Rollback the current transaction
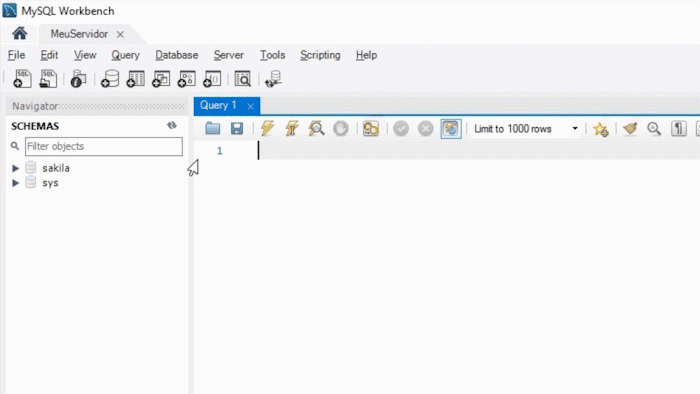700x394 pixels. [x=425, y=129]
